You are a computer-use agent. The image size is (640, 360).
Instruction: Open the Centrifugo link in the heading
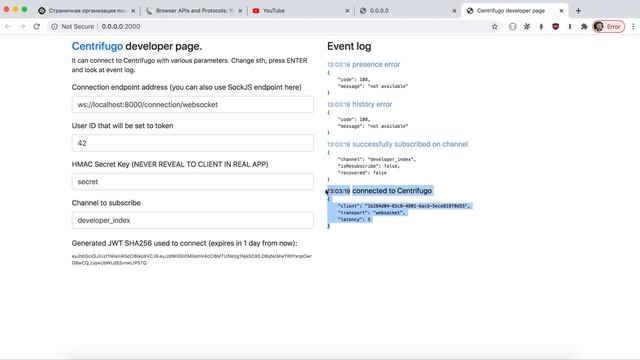[97, 46]
